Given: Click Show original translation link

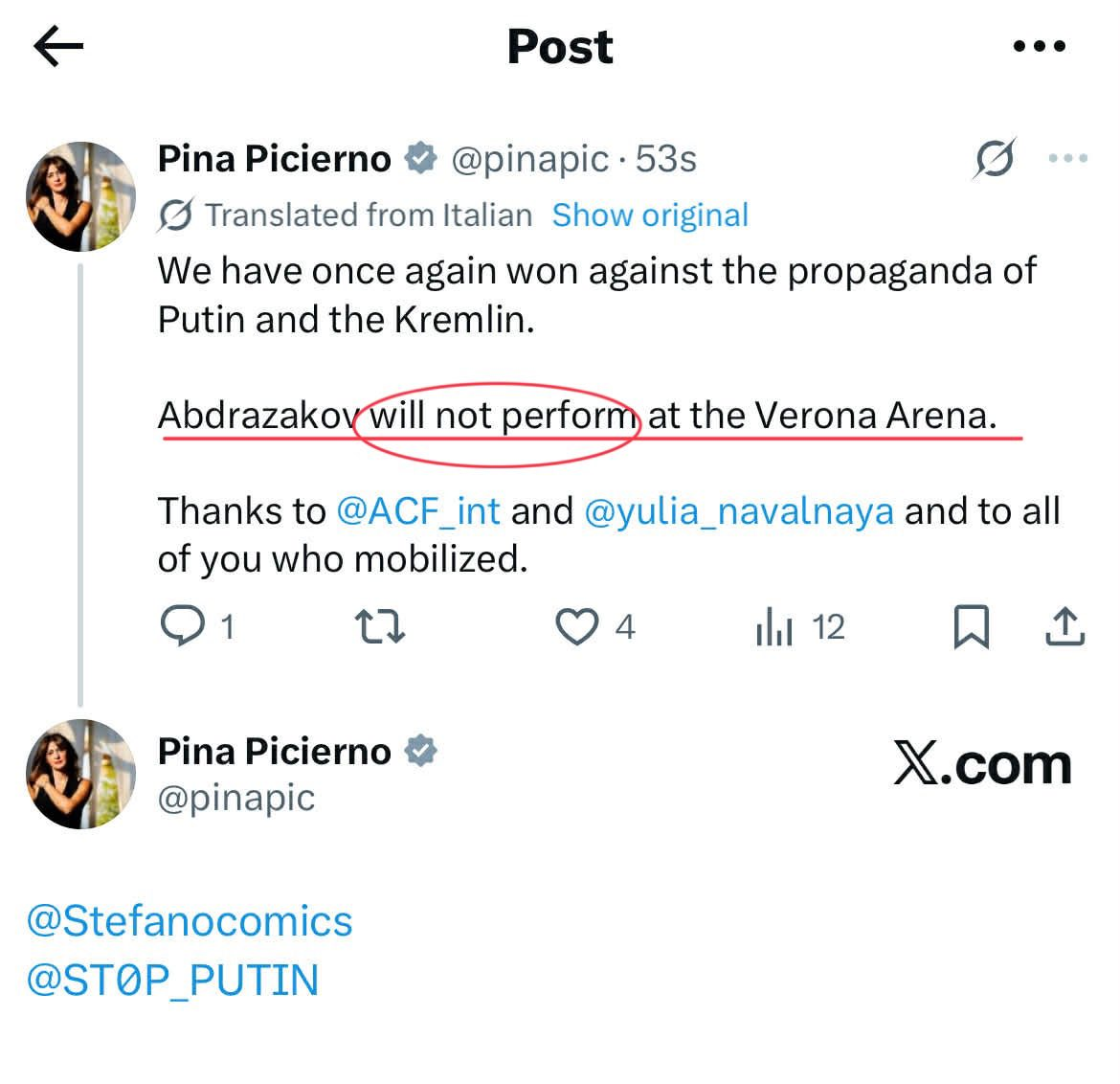Looking at the screenshot, I should coord(650,215).
